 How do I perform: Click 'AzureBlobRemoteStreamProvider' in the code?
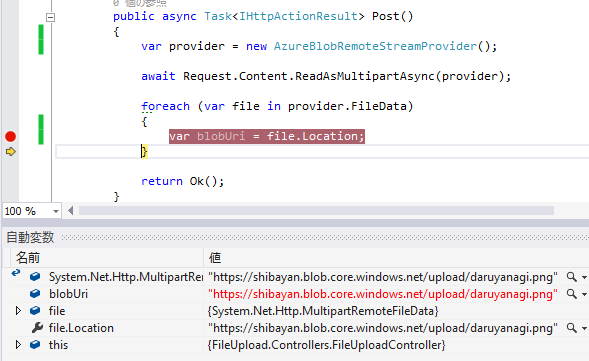pos(375,46)
